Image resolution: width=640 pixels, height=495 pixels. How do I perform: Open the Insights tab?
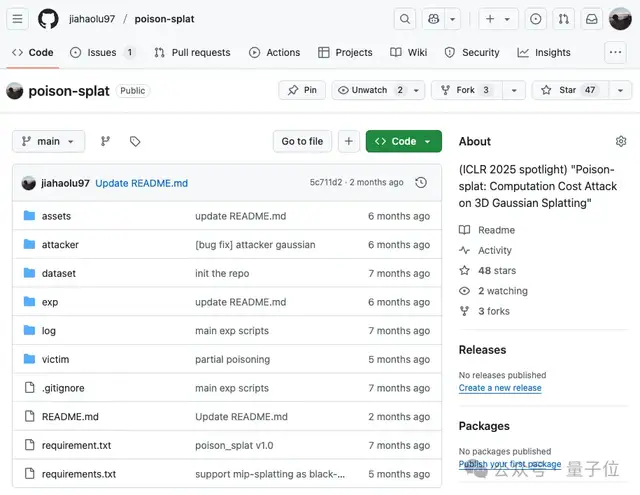click(544, 52)
